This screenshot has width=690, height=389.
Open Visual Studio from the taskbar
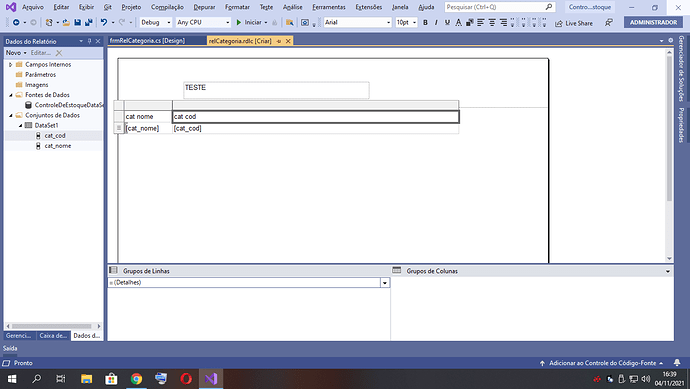211,378
